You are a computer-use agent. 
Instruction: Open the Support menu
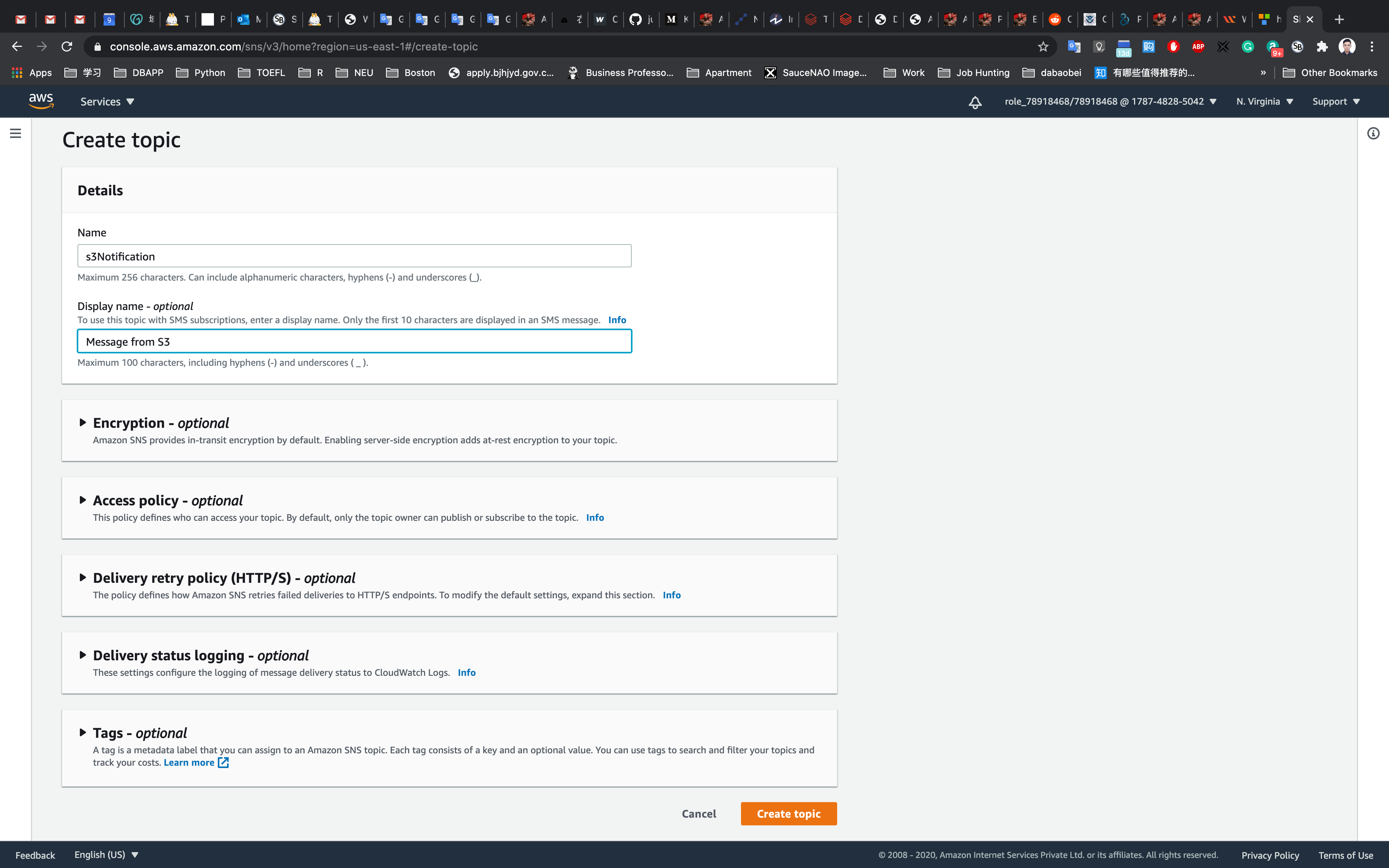point(1336,102)
